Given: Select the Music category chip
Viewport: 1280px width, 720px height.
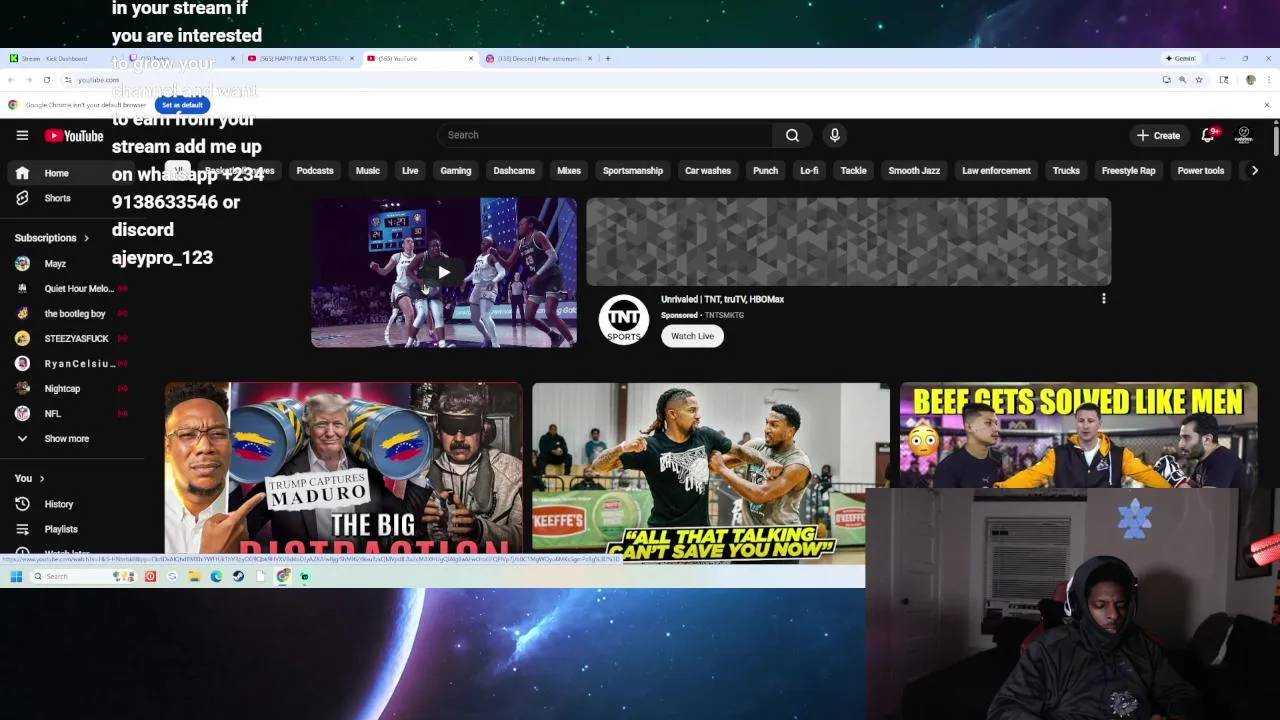Looking at the screenshot, I should (x=368, y=171).
